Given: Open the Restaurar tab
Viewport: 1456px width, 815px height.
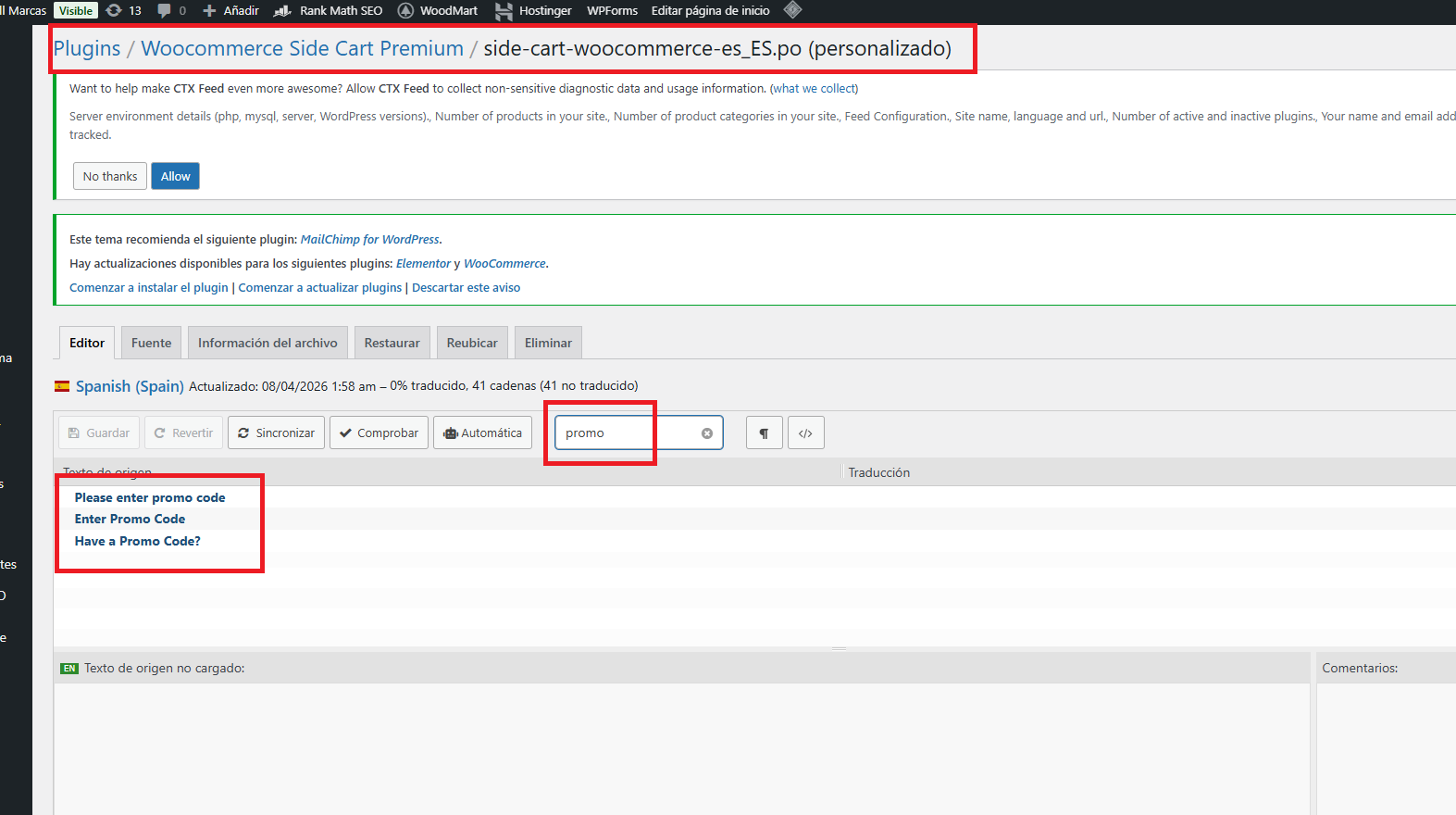Looking at the screenshot, I should (x=392, y=343).
